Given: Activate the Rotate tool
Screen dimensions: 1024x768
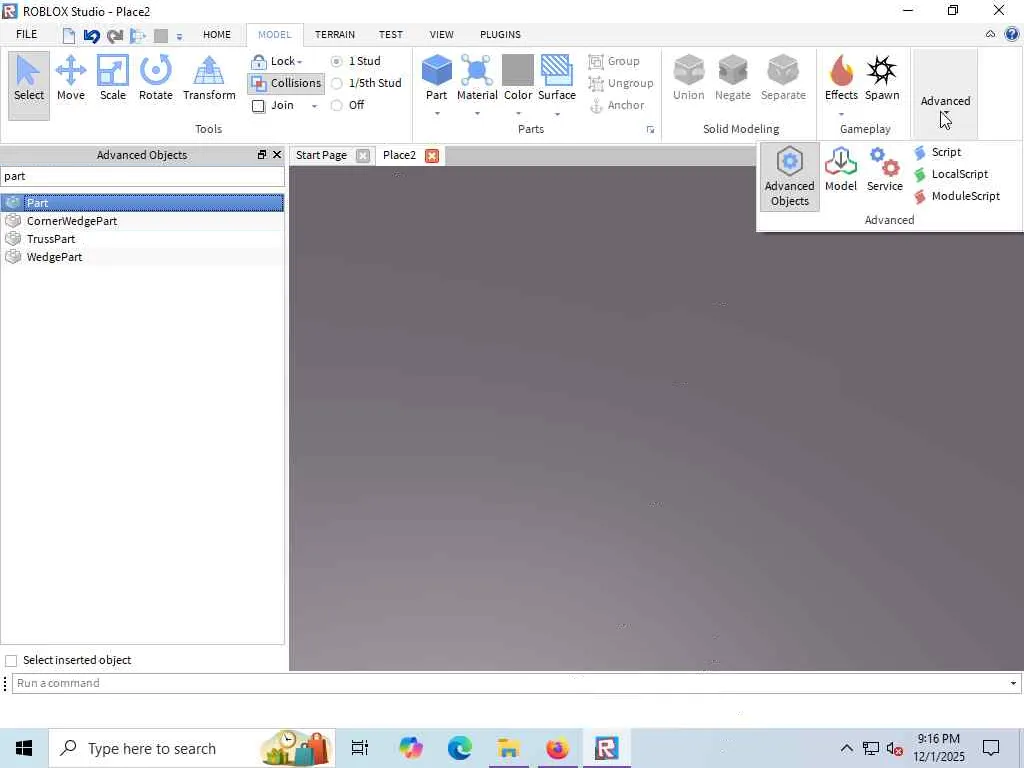Looking at the screenshot, I should 155,78.
